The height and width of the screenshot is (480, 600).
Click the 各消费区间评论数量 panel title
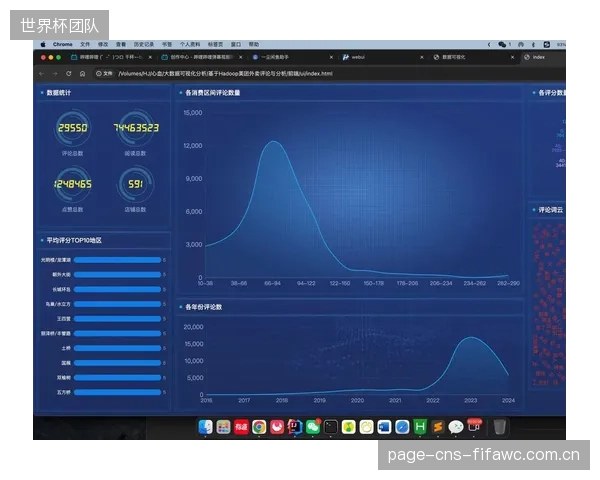[213, 93]
